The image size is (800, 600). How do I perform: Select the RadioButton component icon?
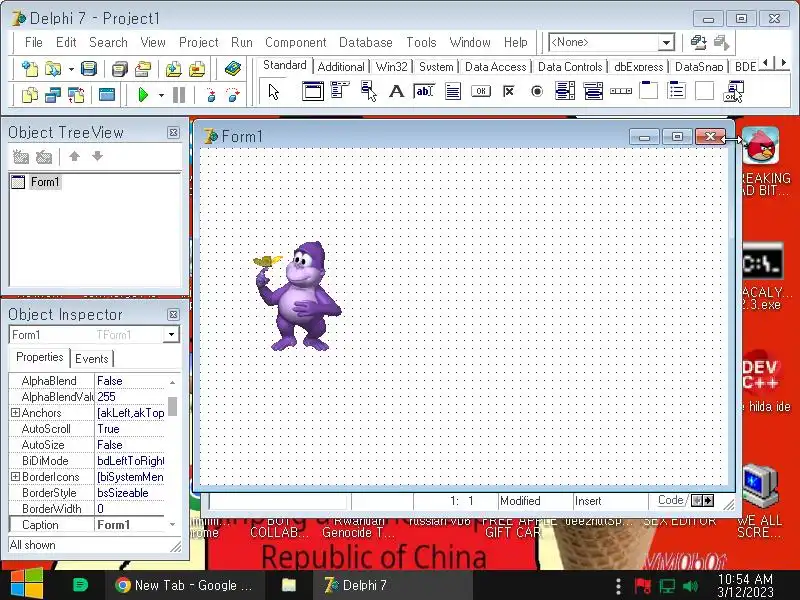537,91
